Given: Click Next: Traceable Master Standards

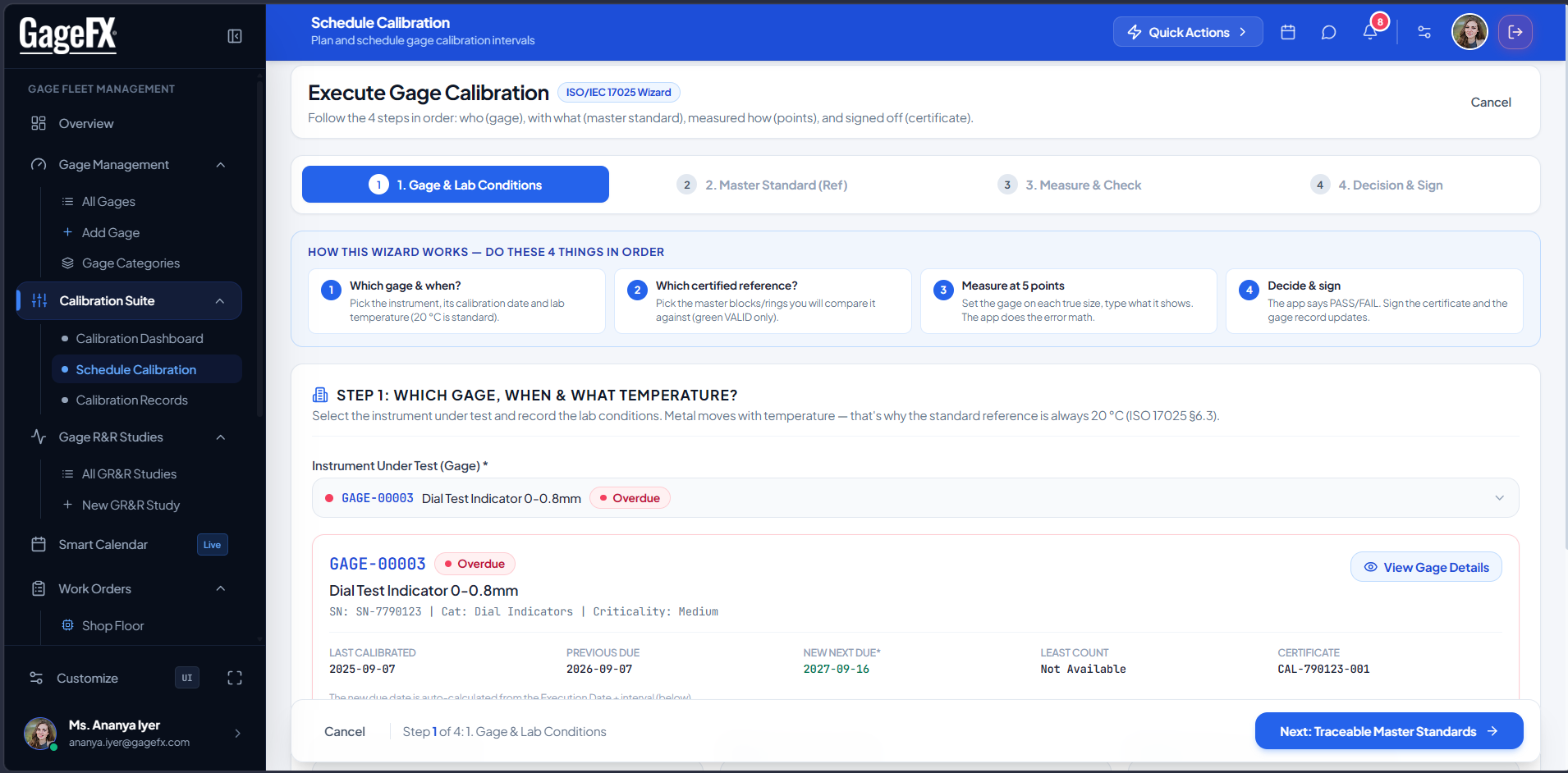Looking at the screenshot, I should [x=1389, y=731].
